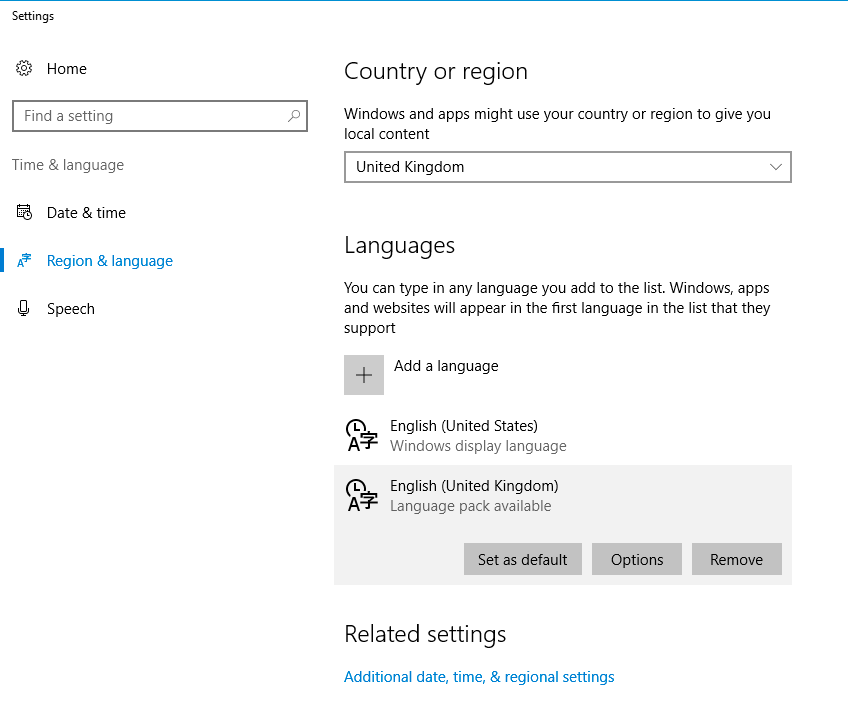Click the Related settings heading
The height and width of the screenshot is (719, 848).
tap(425, 634)
